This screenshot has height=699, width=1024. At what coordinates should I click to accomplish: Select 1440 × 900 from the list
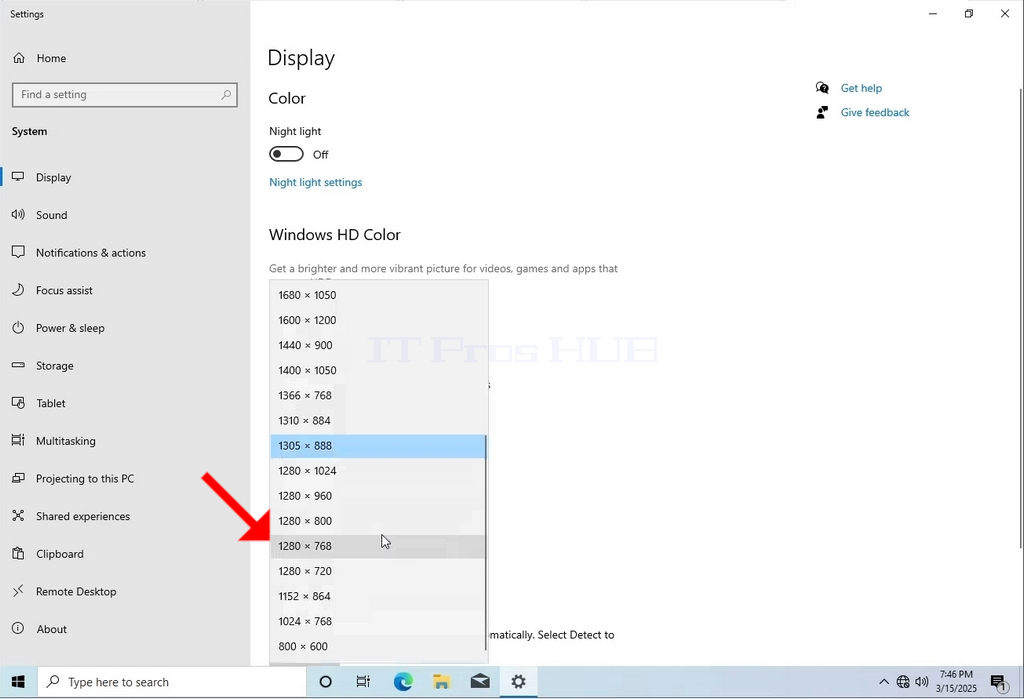(x=378, y=346)
